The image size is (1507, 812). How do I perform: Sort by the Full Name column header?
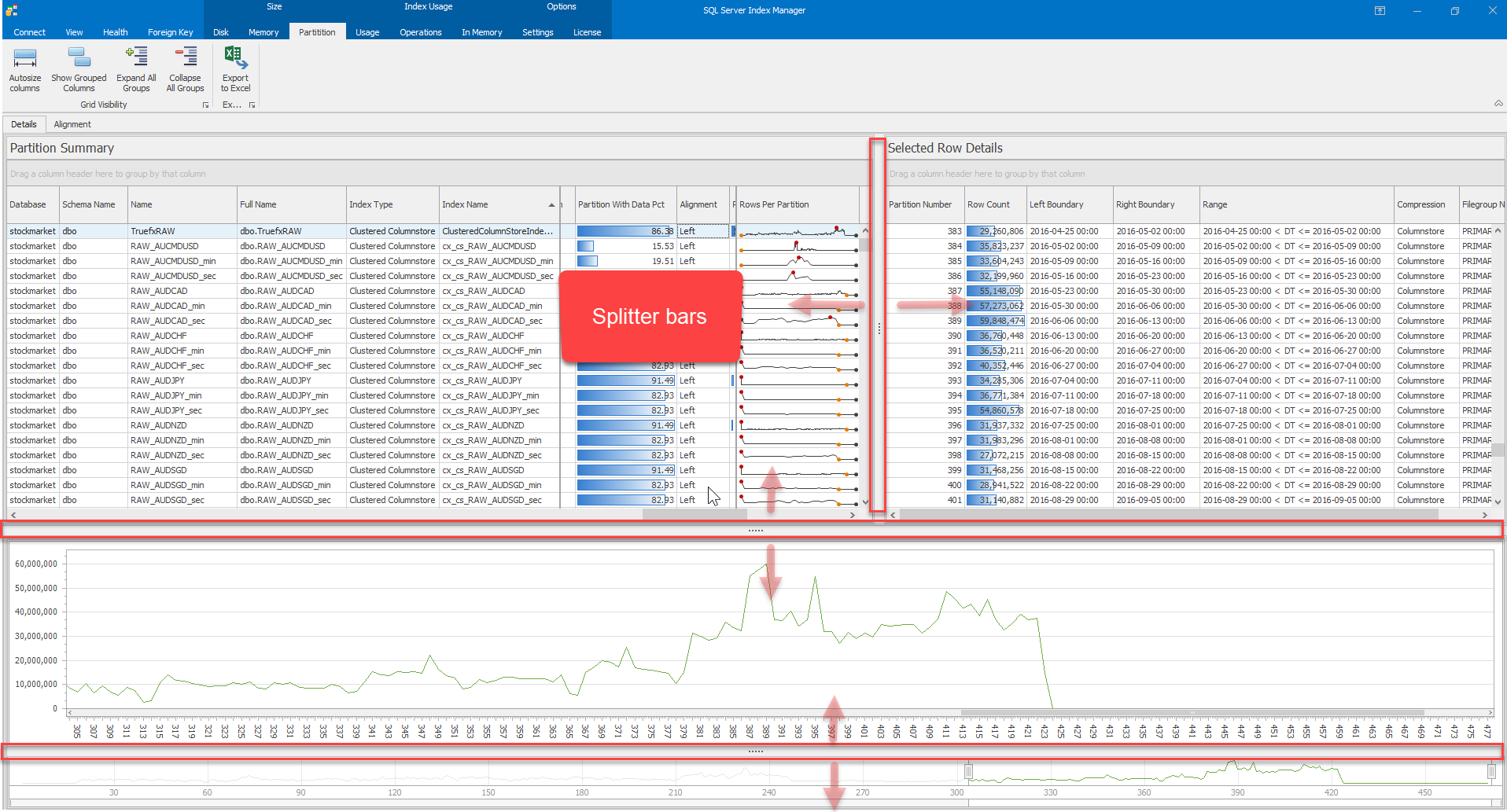tap(292, 204)
